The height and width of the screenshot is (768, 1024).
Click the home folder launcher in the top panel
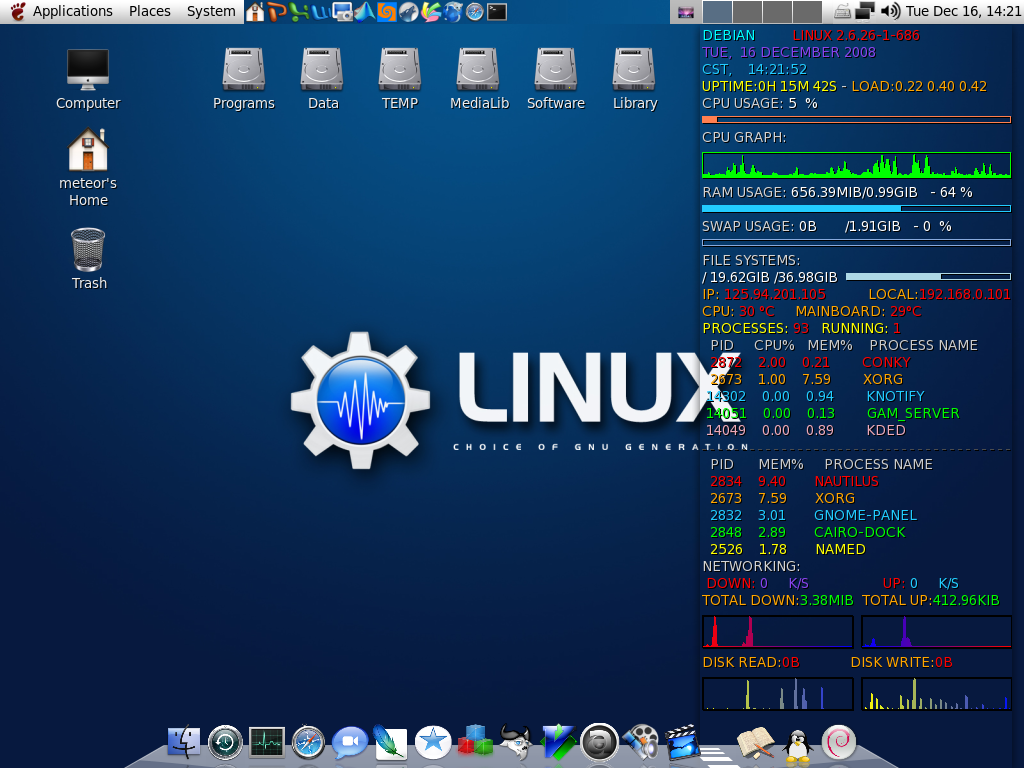pyautogui.click(x=255, y=12)
